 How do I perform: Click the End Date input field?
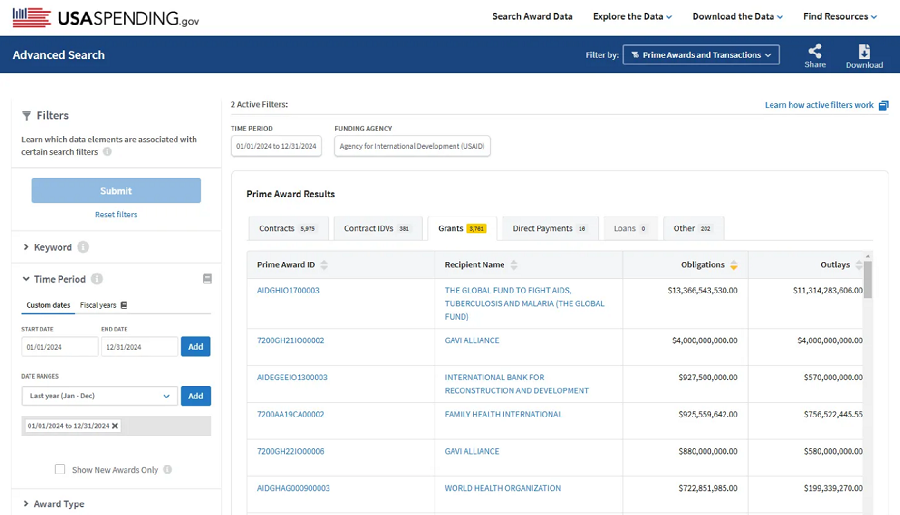coord(139,347)
